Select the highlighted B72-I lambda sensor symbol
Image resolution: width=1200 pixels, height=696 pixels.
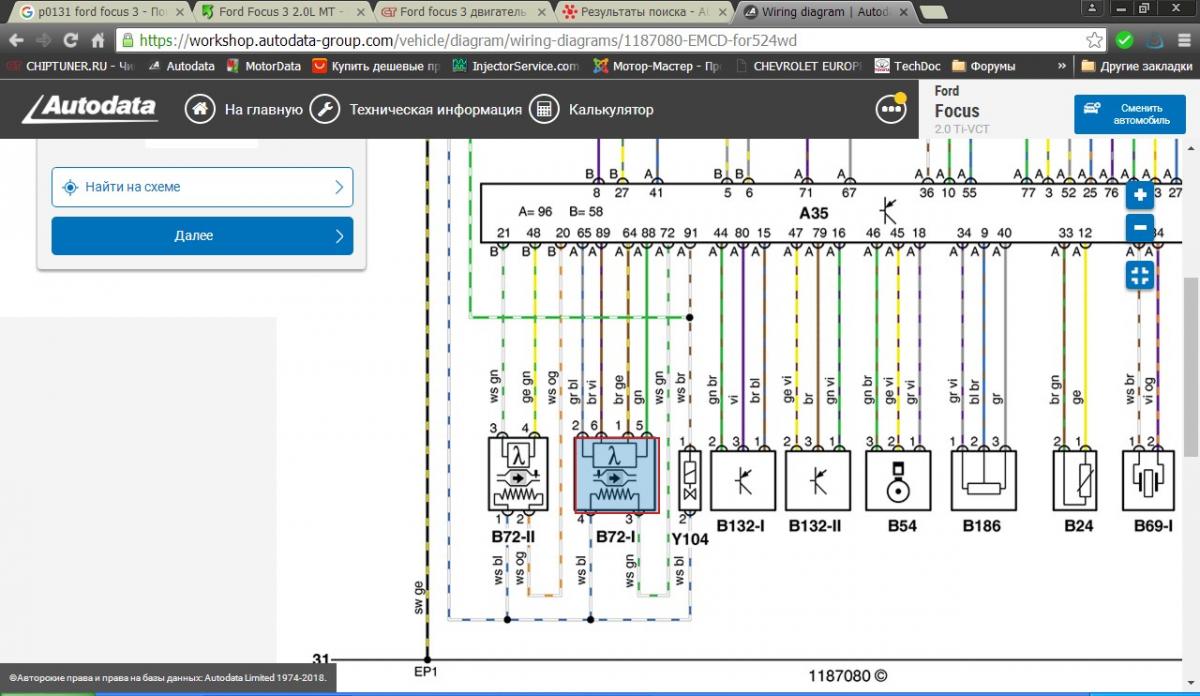617,475
